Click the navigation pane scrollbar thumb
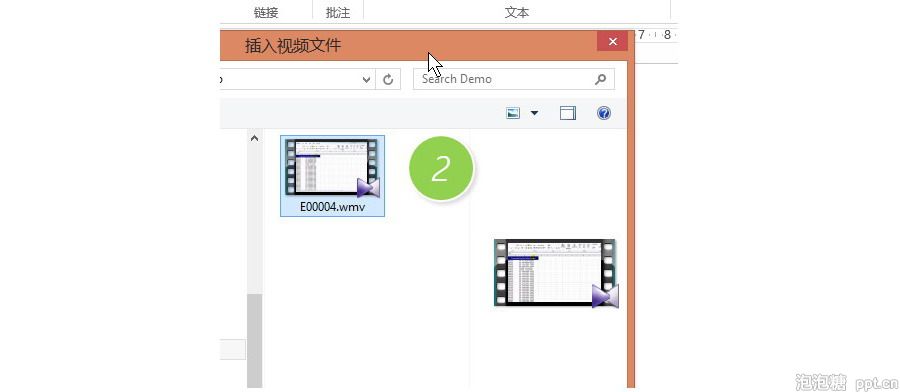The image size is (900, 392). pyautogui.click(x=254, y=340)
